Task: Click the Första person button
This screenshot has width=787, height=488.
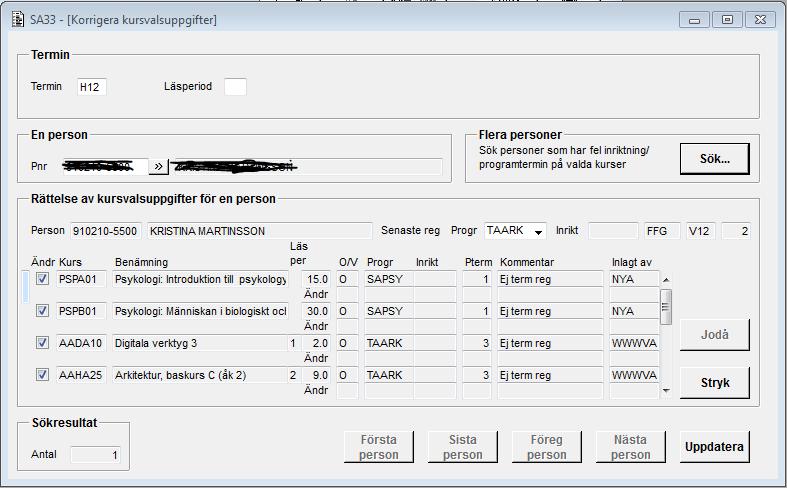Action: click(379, 446)
